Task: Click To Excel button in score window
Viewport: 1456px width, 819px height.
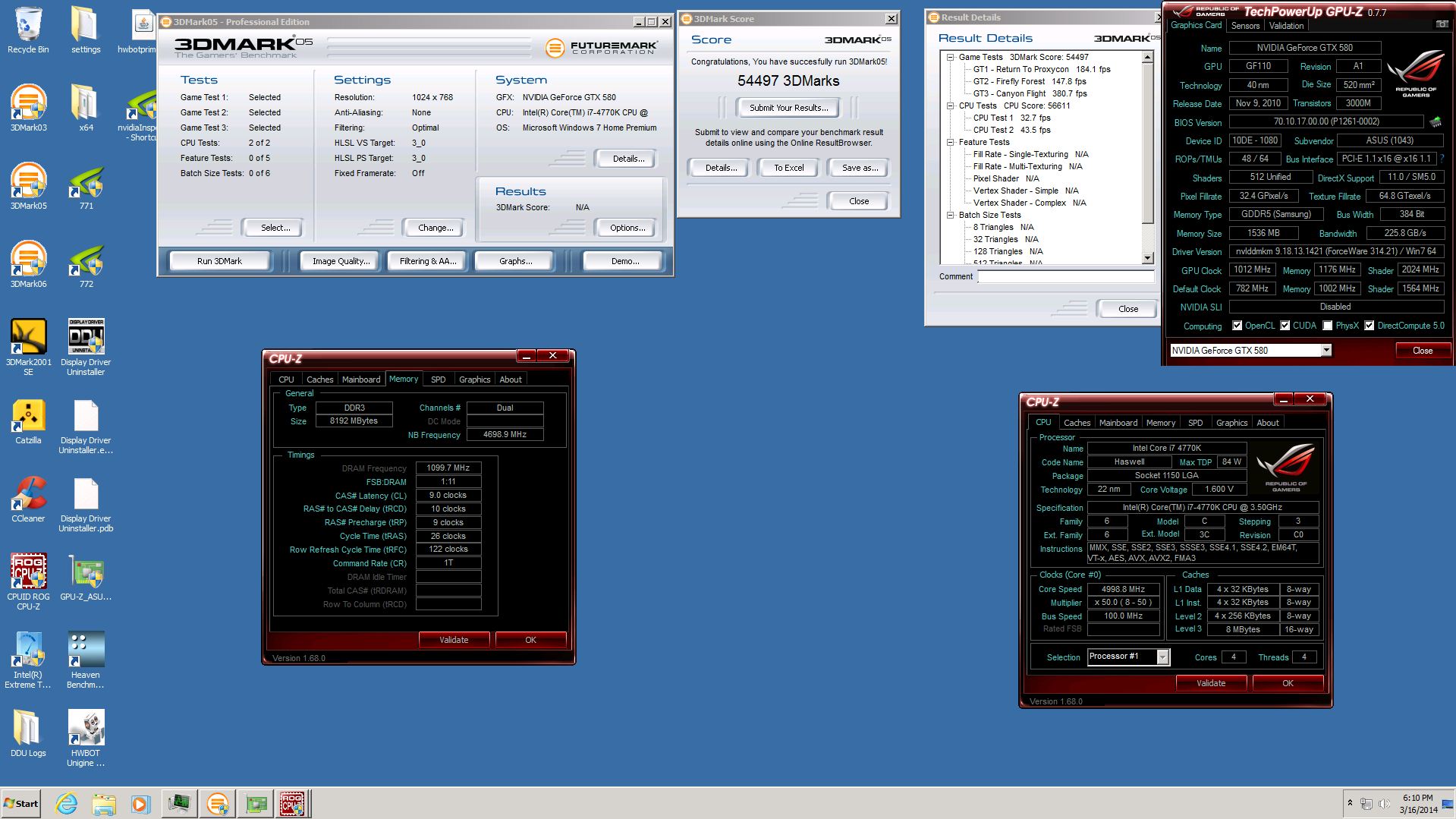Action: pos(788,168)
